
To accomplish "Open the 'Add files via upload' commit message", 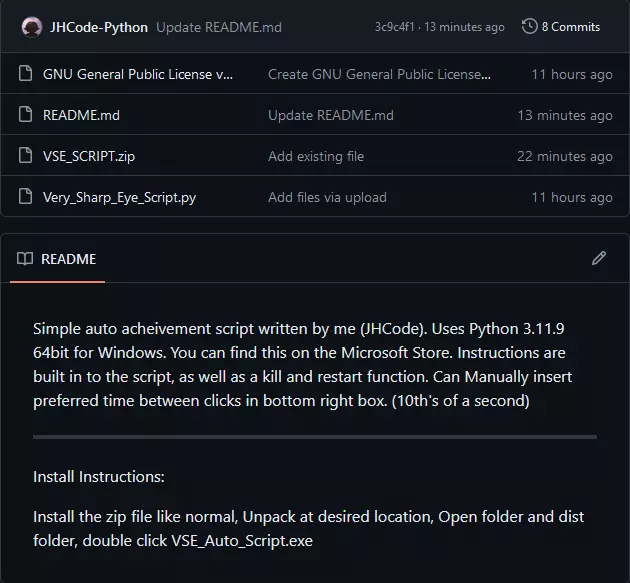I will tap(327, 197).
